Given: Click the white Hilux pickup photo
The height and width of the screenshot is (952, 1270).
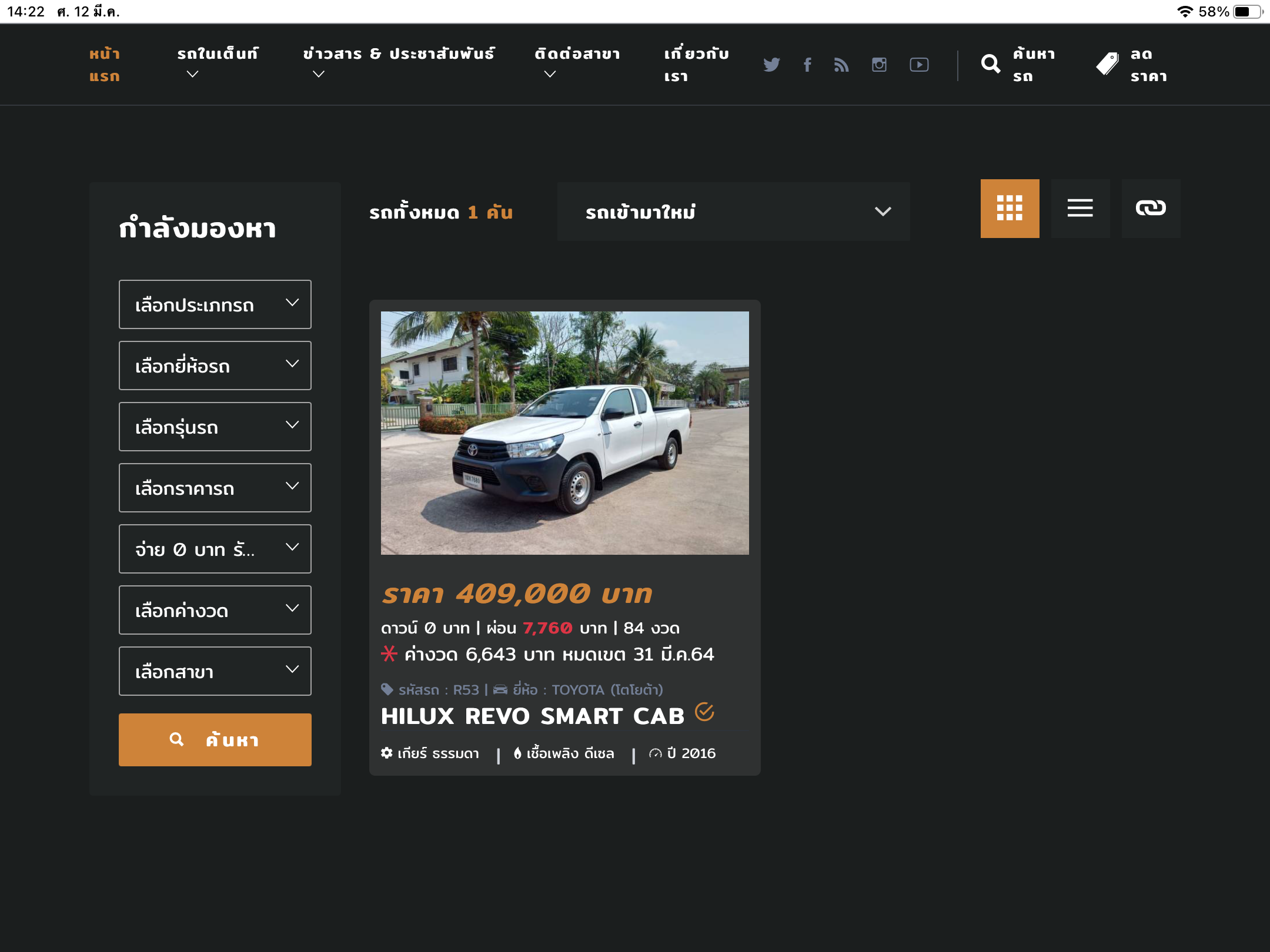Looking at the screenshot, I should tap(564, 433).
